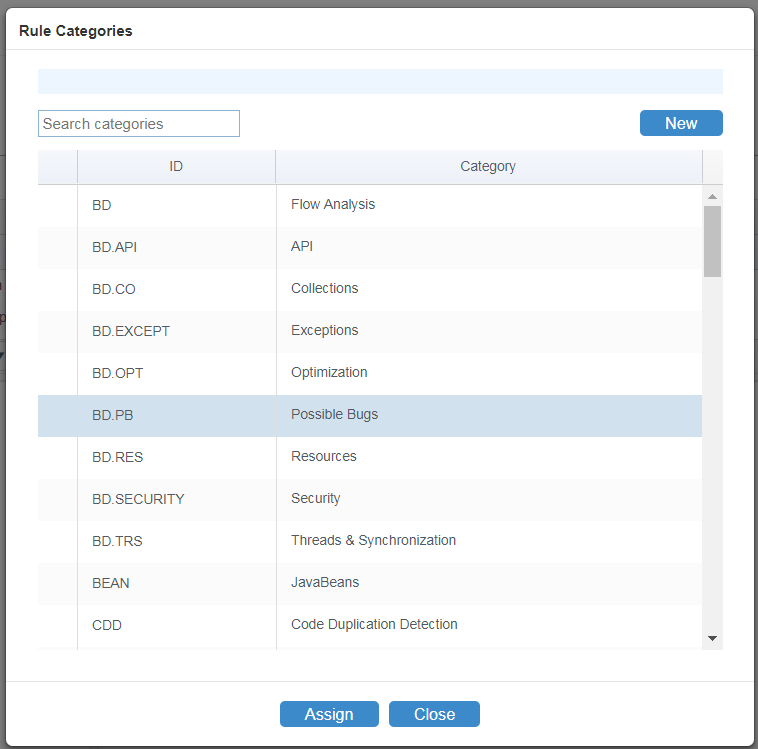Image resolution: width=758 pixels, height=749 pixels.
Task: Click the ID column header
Action: pyautogui.click(x=176, y=167)
